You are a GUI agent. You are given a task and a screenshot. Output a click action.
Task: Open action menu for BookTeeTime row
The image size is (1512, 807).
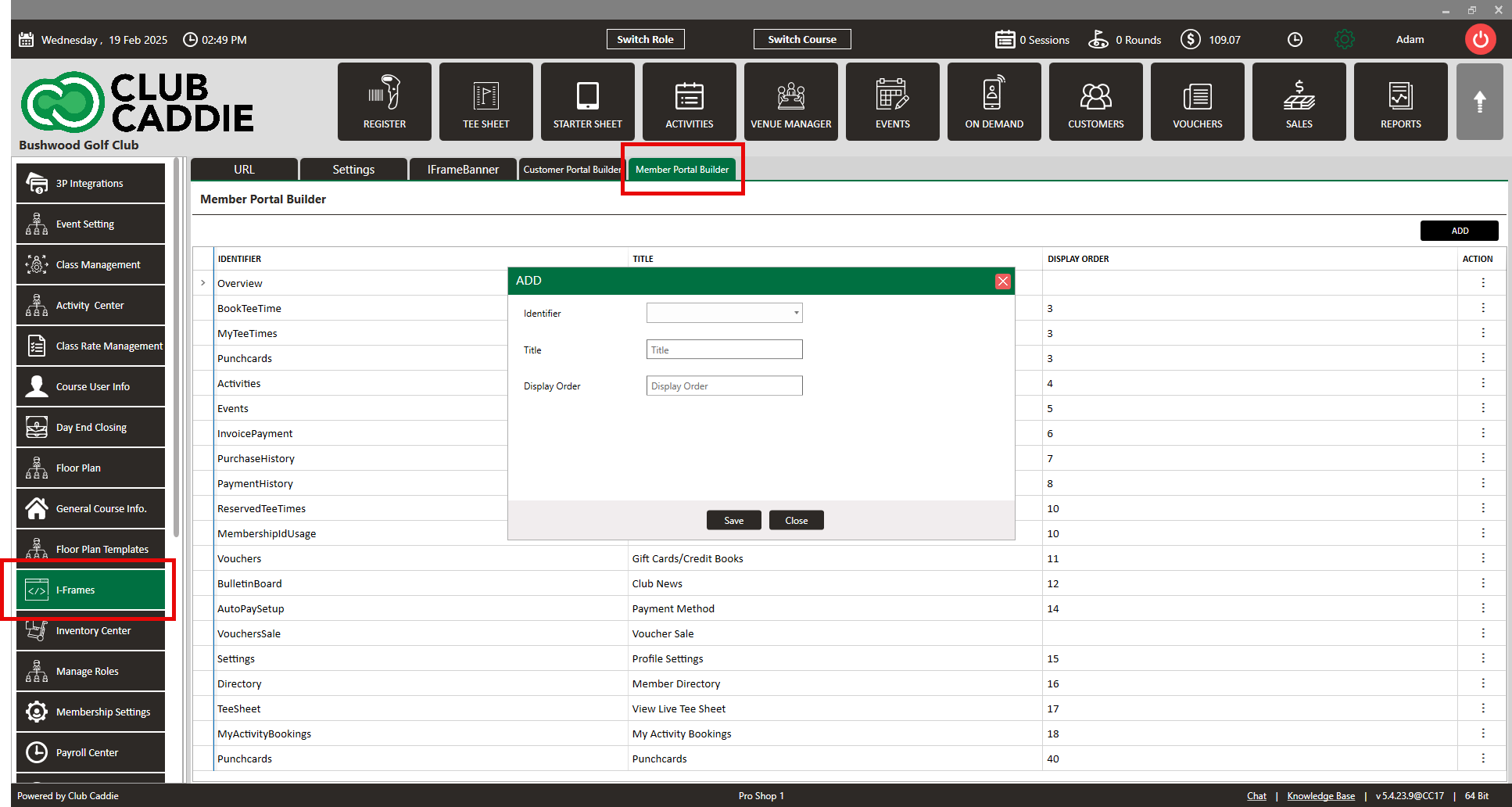1483,308
